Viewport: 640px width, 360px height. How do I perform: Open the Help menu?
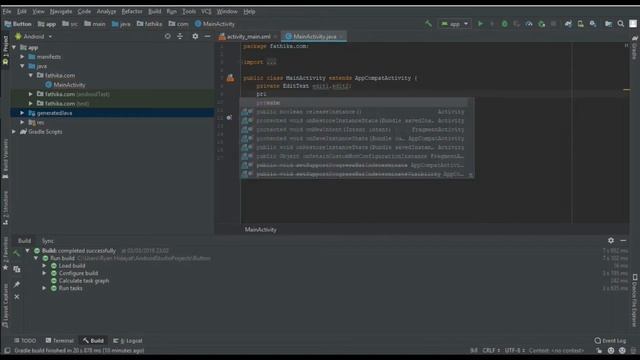pyautogui.click(x=249, y=11)
